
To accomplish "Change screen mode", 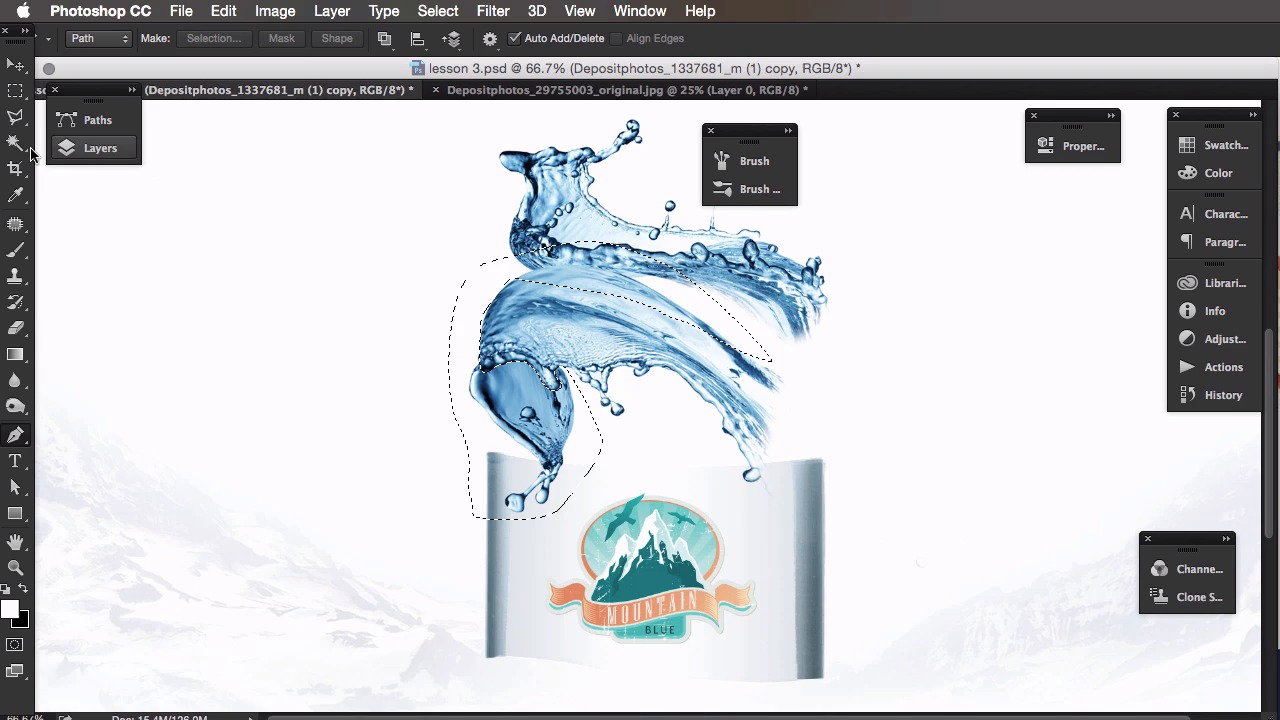I will [x=15, y=671].
